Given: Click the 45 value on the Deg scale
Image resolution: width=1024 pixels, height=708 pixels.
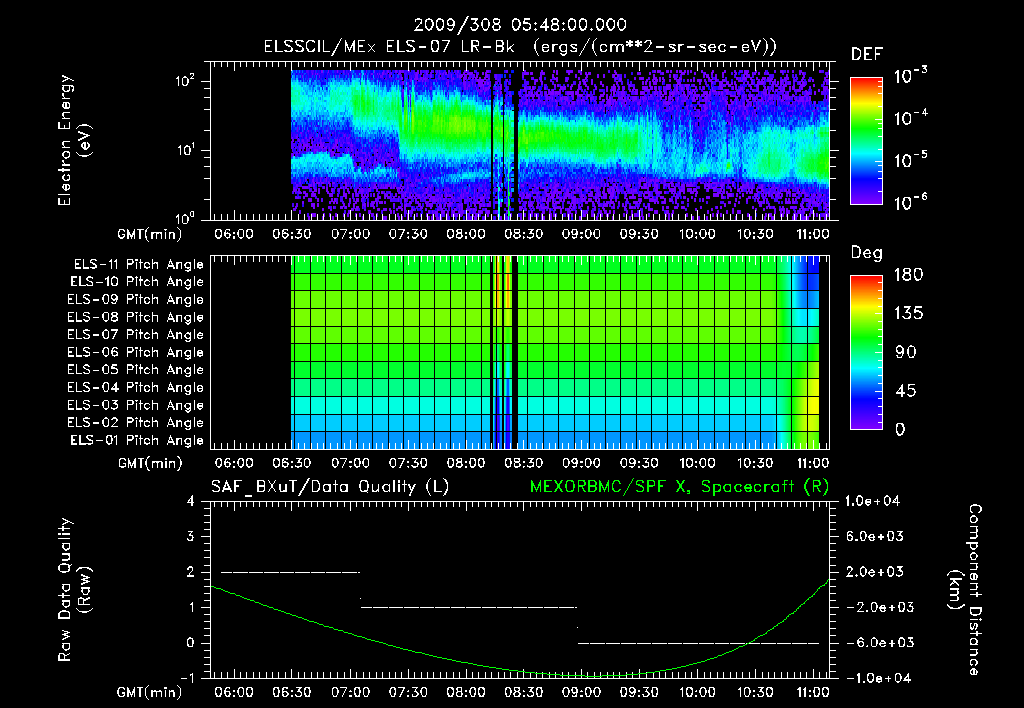Looking at the screenshot, I should coord(906,391).
